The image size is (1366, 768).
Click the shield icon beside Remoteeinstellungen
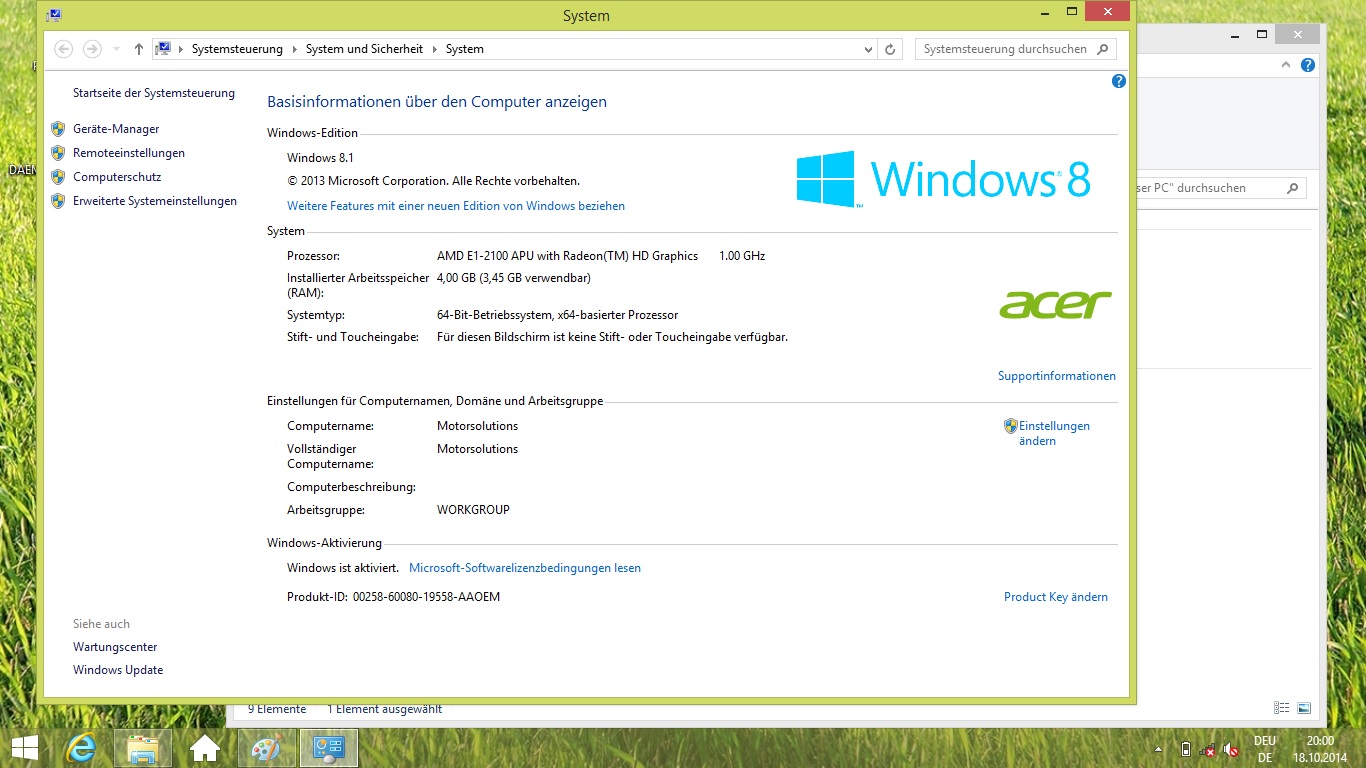(x=58, y=153)
